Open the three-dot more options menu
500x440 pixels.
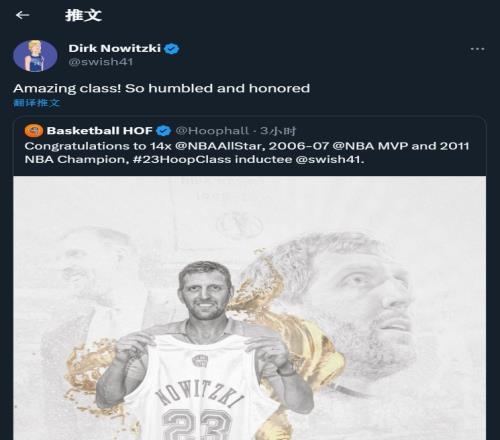coord(477,49)
